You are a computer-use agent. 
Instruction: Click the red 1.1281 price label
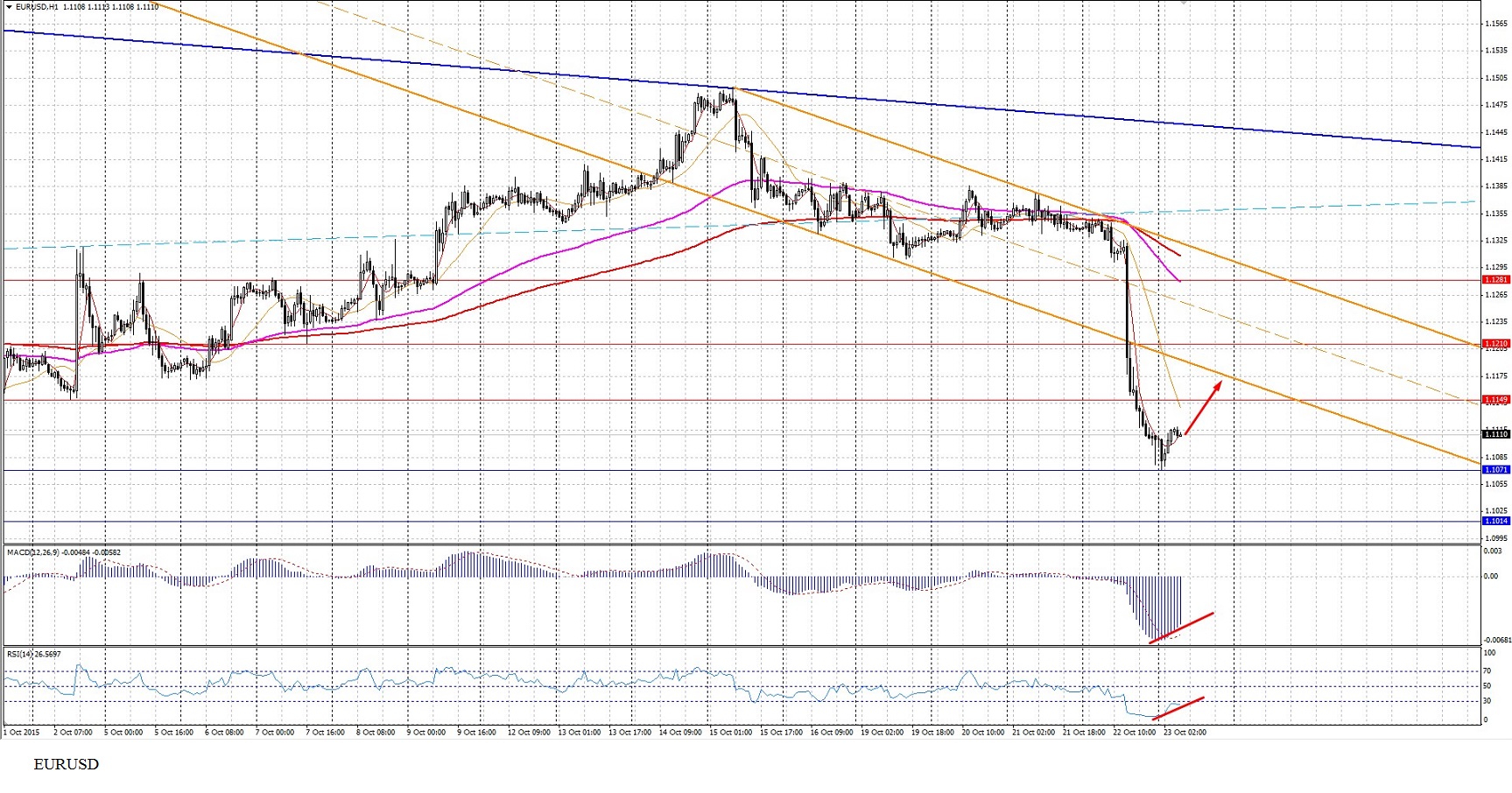click(1495, 280)
